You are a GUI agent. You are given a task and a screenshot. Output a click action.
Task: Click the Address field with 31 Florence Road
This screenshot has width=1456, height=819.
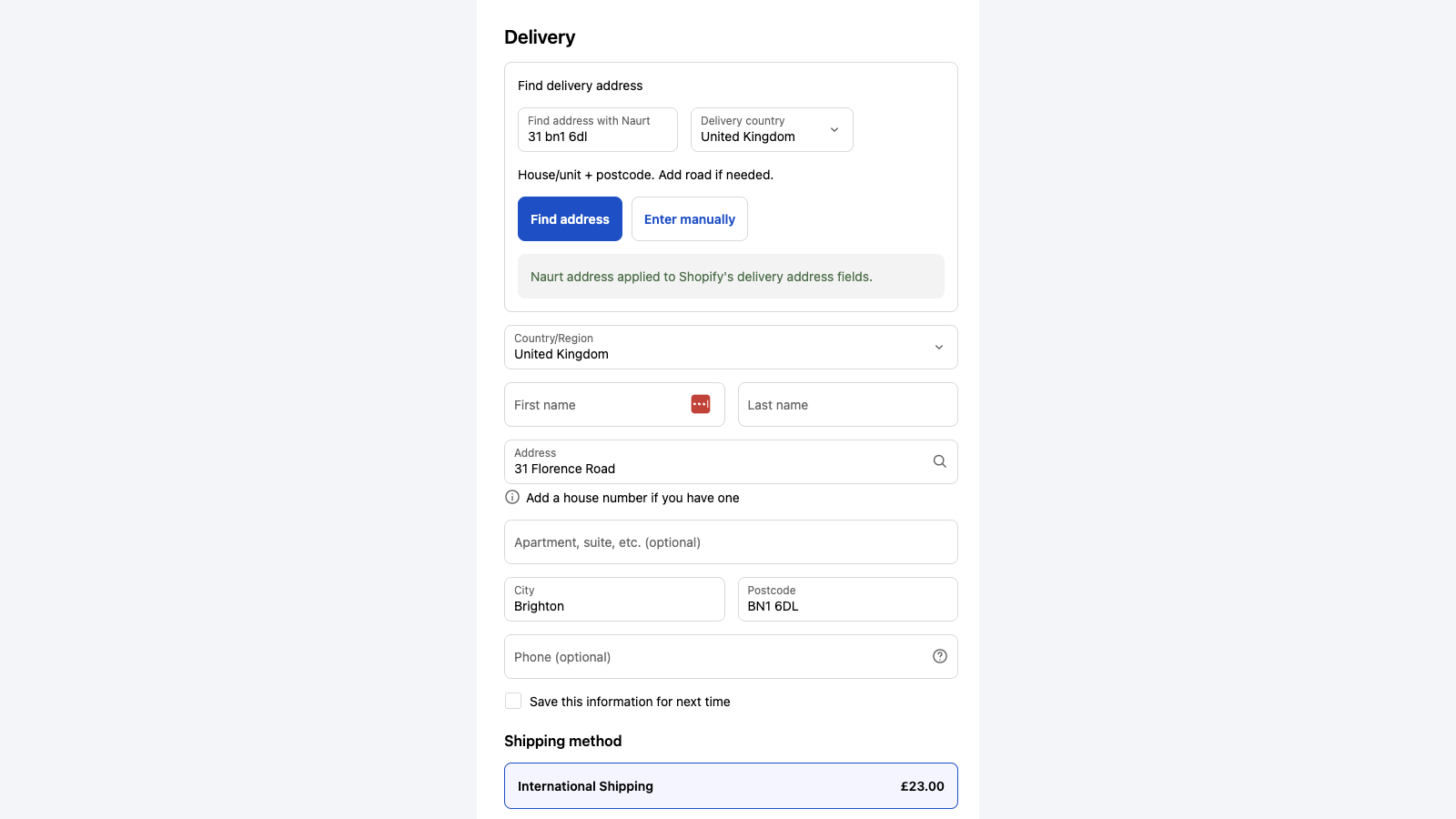(731, 461)
